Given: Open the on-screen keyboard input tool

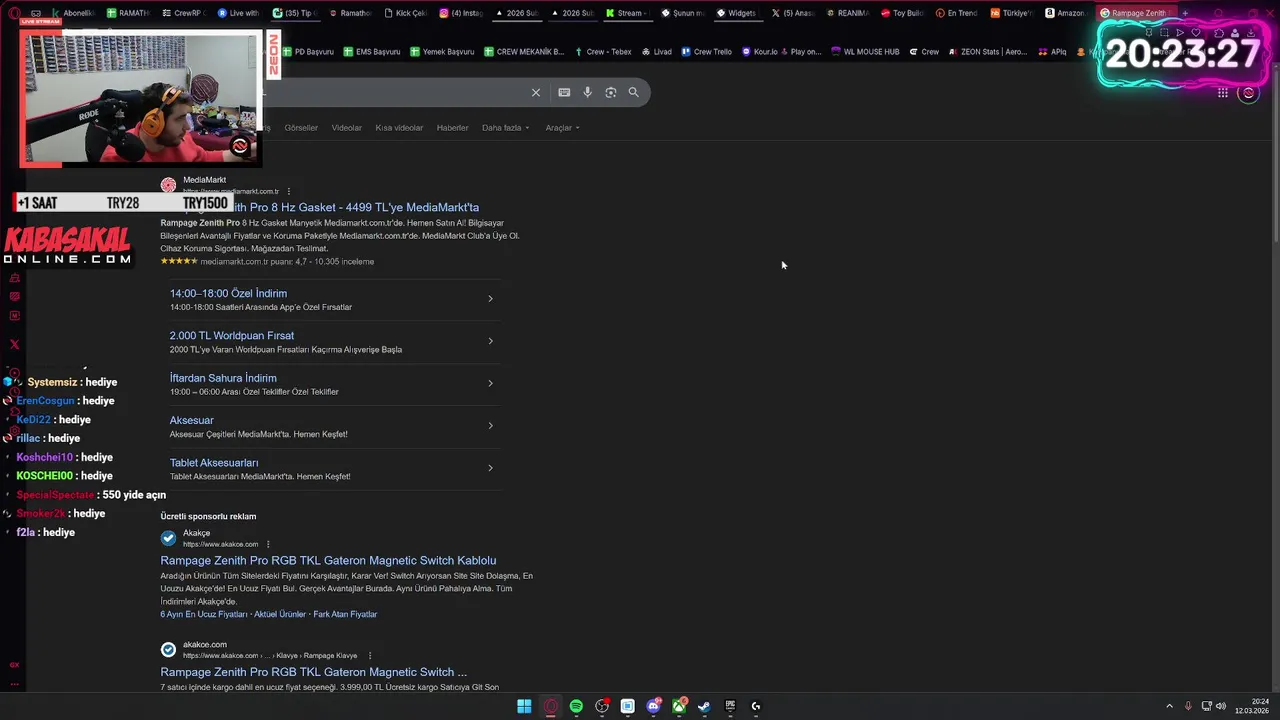Looking at the screenshot, I should pos(564,92).
